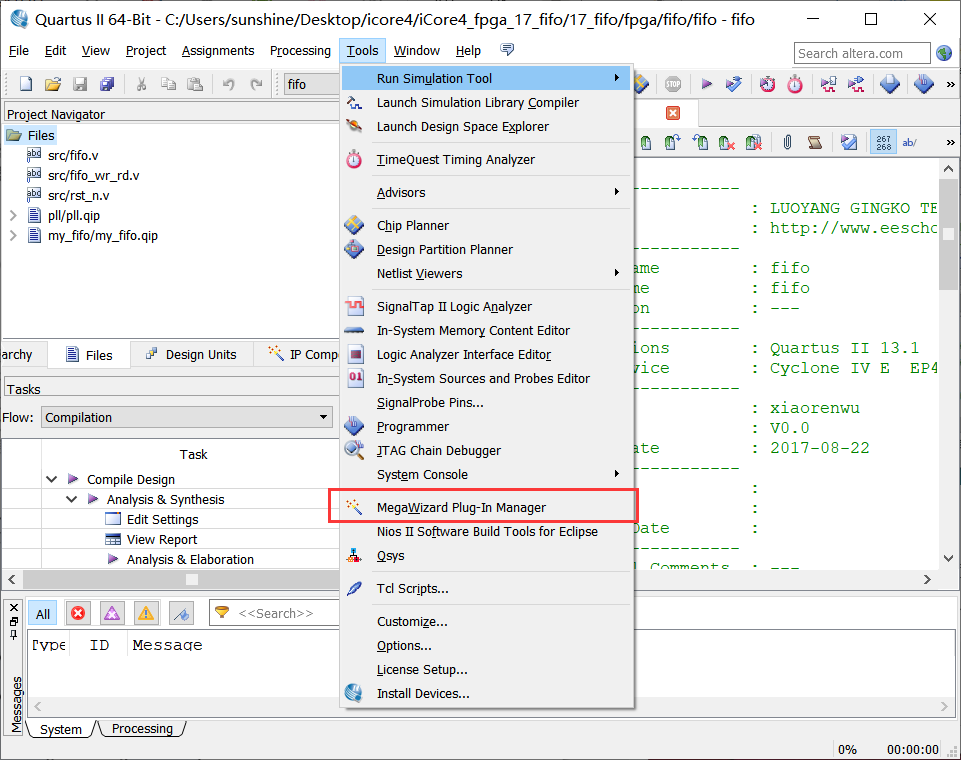Open Programmer from the Tools menu
The width and height of the screenshot is (961, 760).
(x=412, y=427)
